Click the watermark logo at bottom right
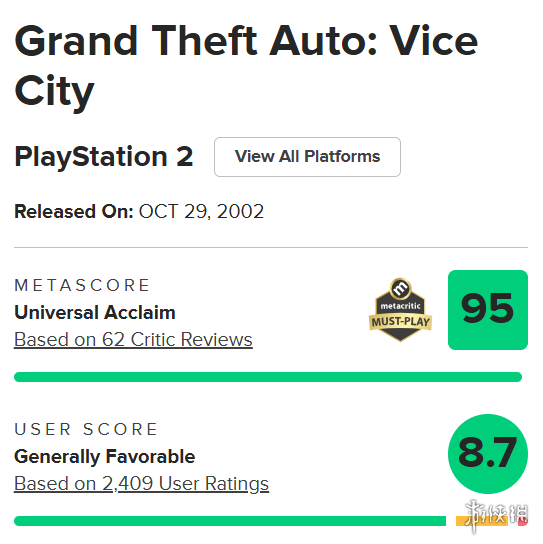This screenshot has height=544, width=543. [x=496, y=515]
